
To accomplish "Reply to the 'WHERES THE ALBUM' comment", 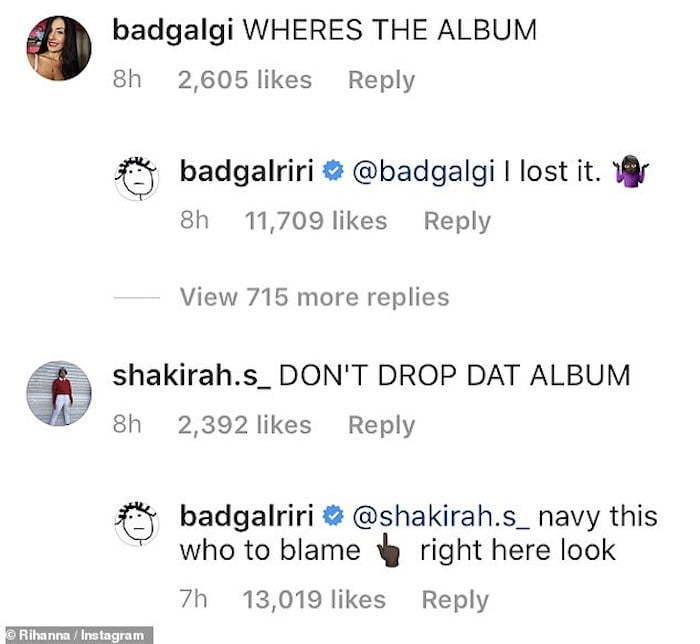I will (x=382, y=81).
